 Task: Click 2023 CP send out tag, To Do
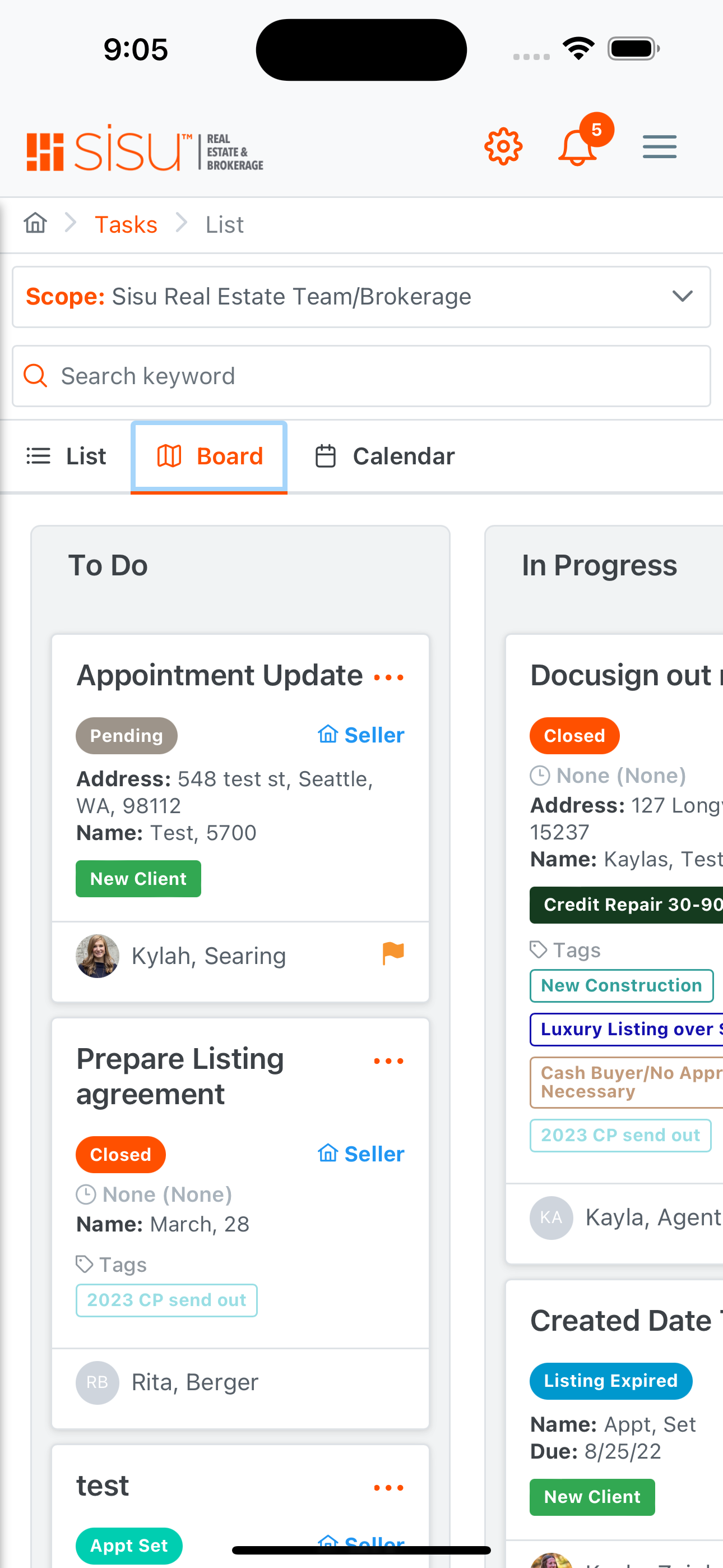[x=167, y=1301]
